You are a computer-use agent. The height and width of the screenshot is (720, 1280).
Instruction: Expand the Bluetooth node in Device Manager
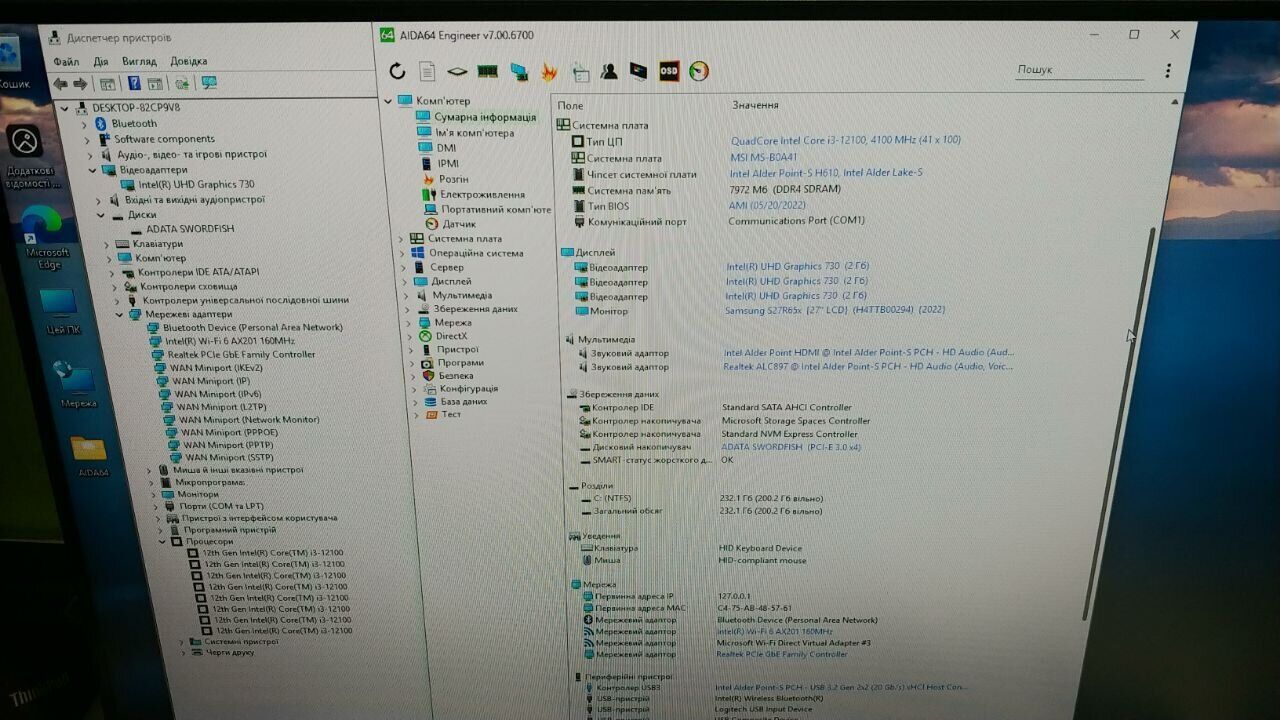click(86, 124)
